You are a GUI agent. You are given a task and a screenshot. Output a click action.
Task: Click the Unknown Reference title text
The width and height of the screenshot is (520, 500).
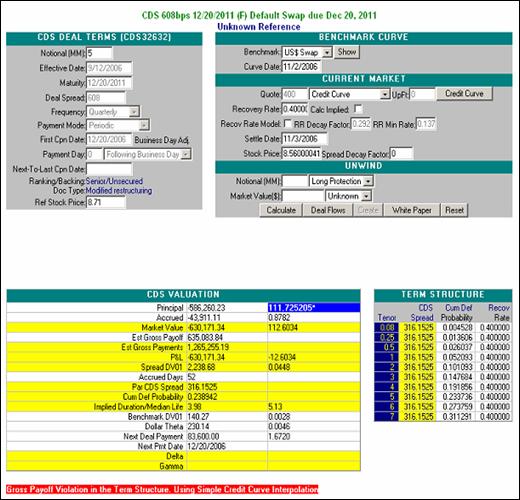point(259,27)
